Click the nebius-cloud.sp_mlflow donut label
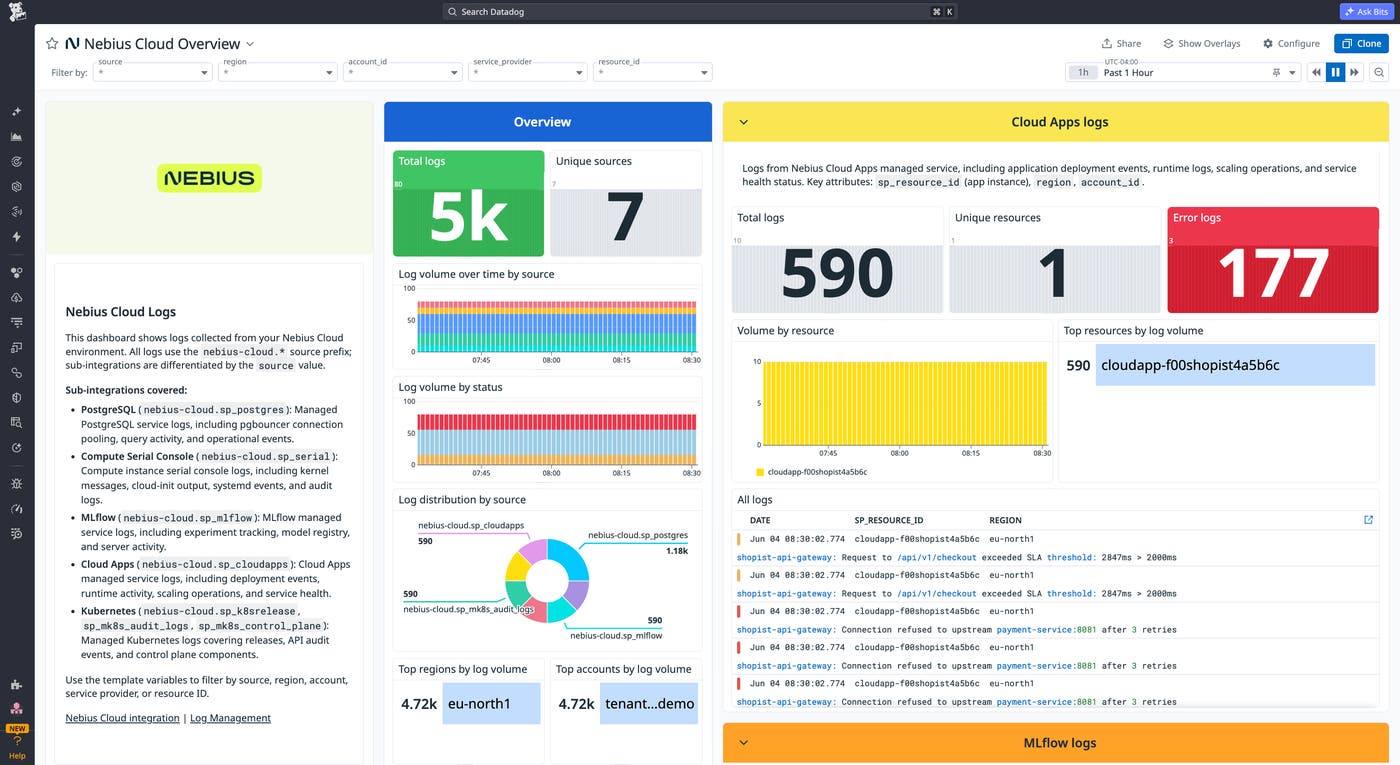1400x765 pixels. pos(616,635)
